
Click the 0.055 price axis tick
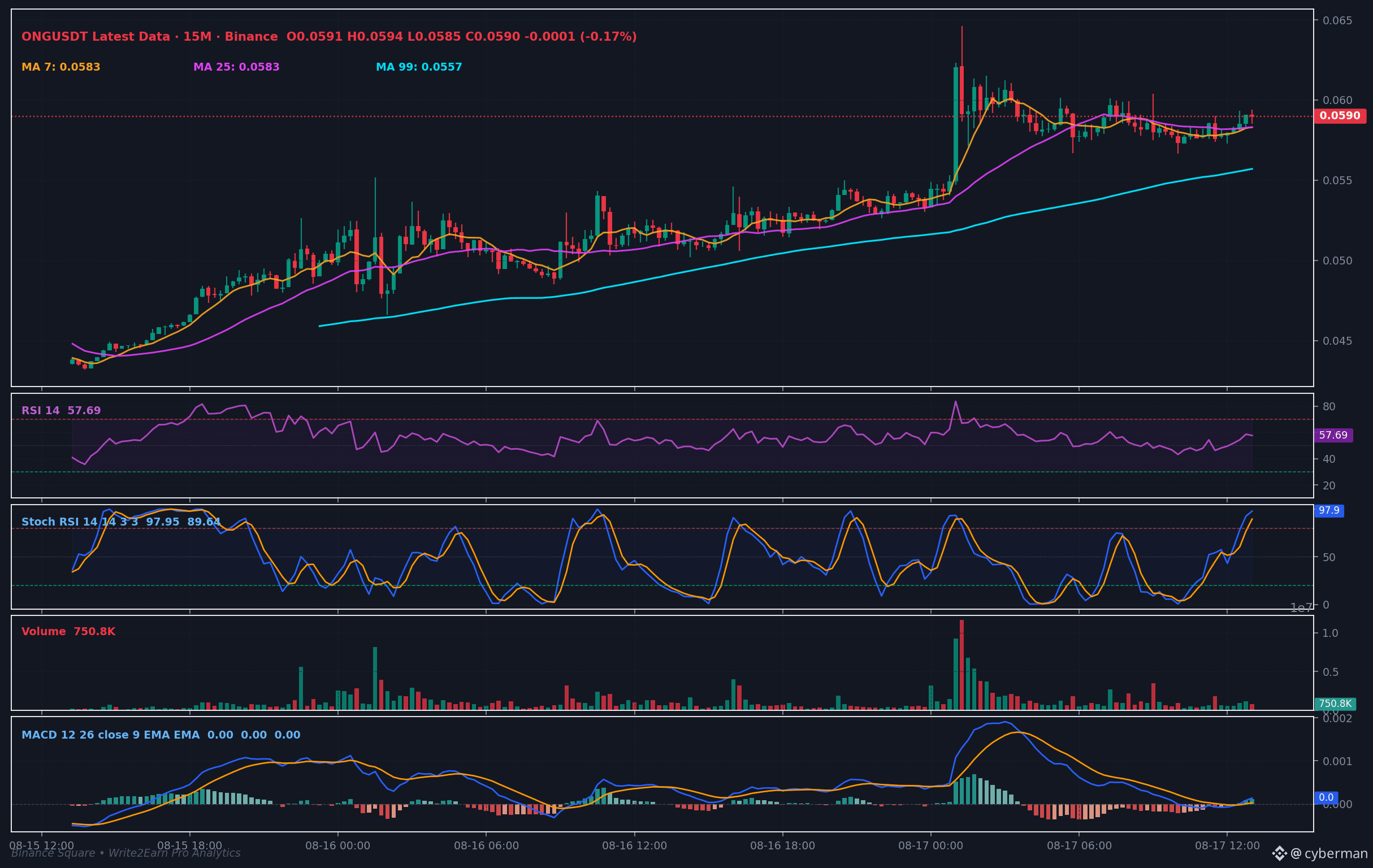pyautogui.click(x=1337, y=181)
